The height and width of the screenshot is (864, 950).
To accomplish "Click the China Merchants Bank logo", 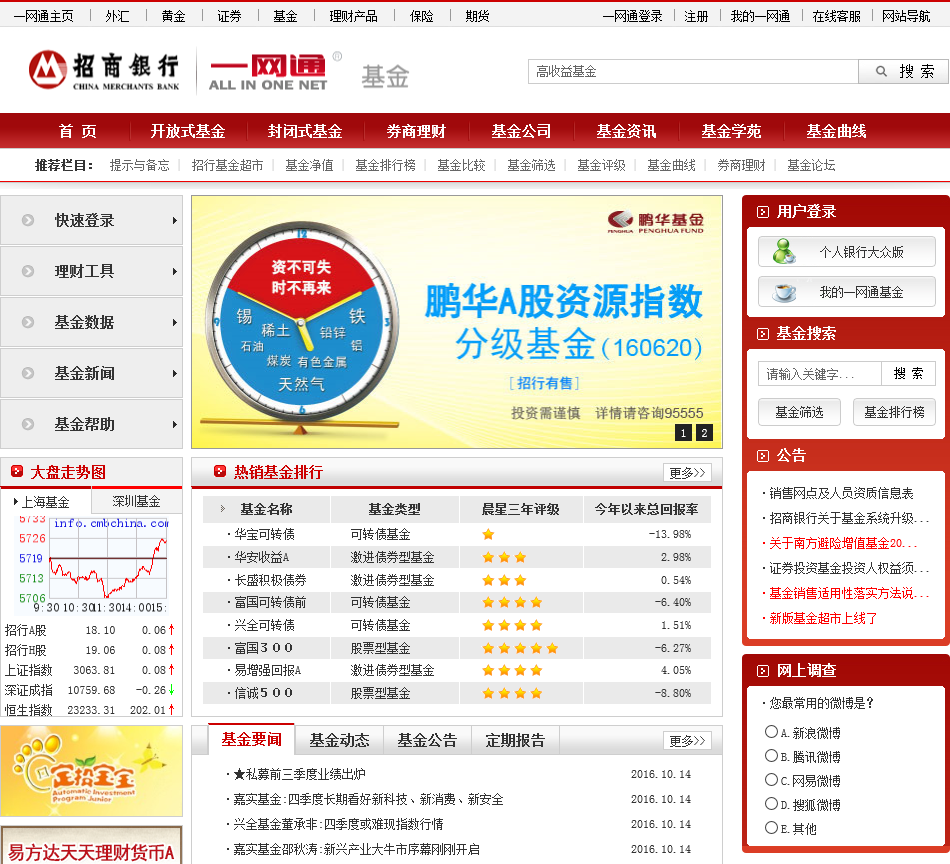I will click(x=104, y=71).
